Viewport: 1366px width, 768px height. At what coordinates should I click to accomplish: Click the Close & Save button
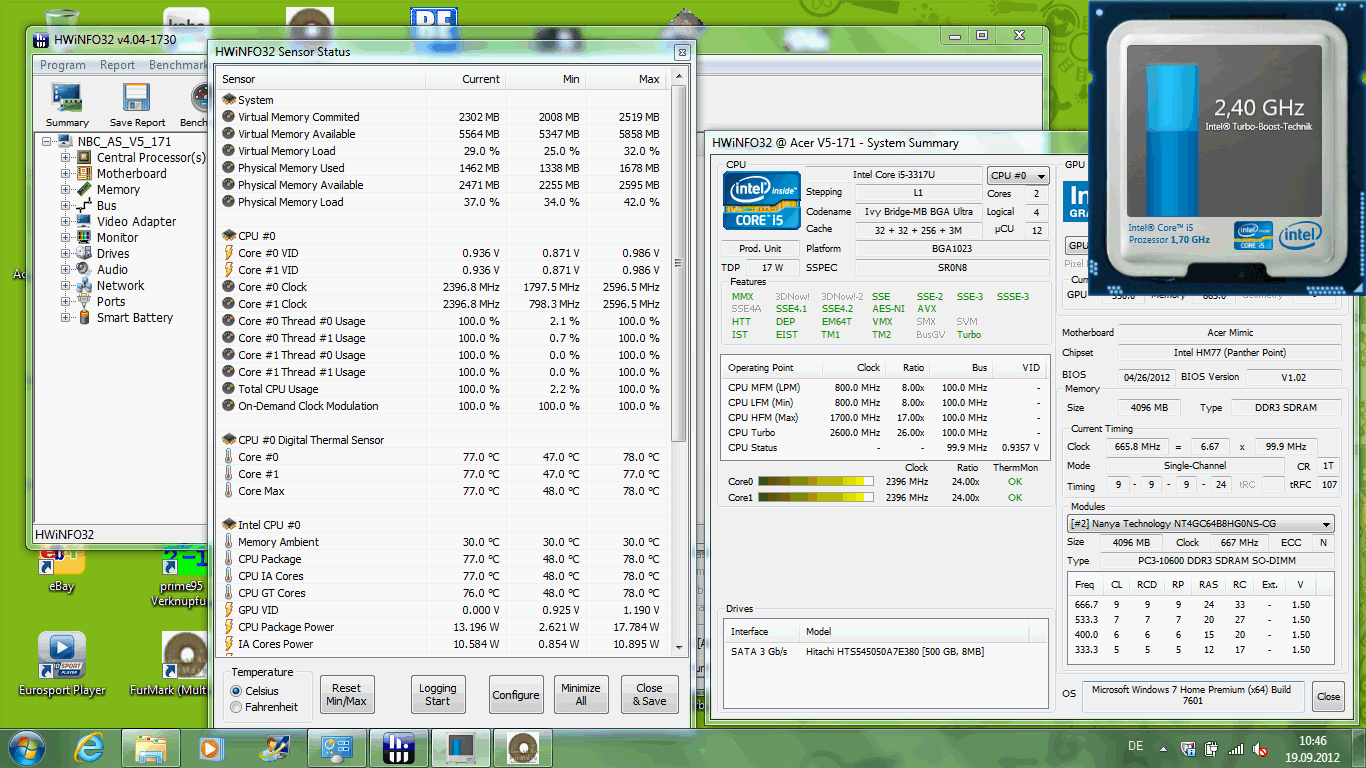click(650, 695)
